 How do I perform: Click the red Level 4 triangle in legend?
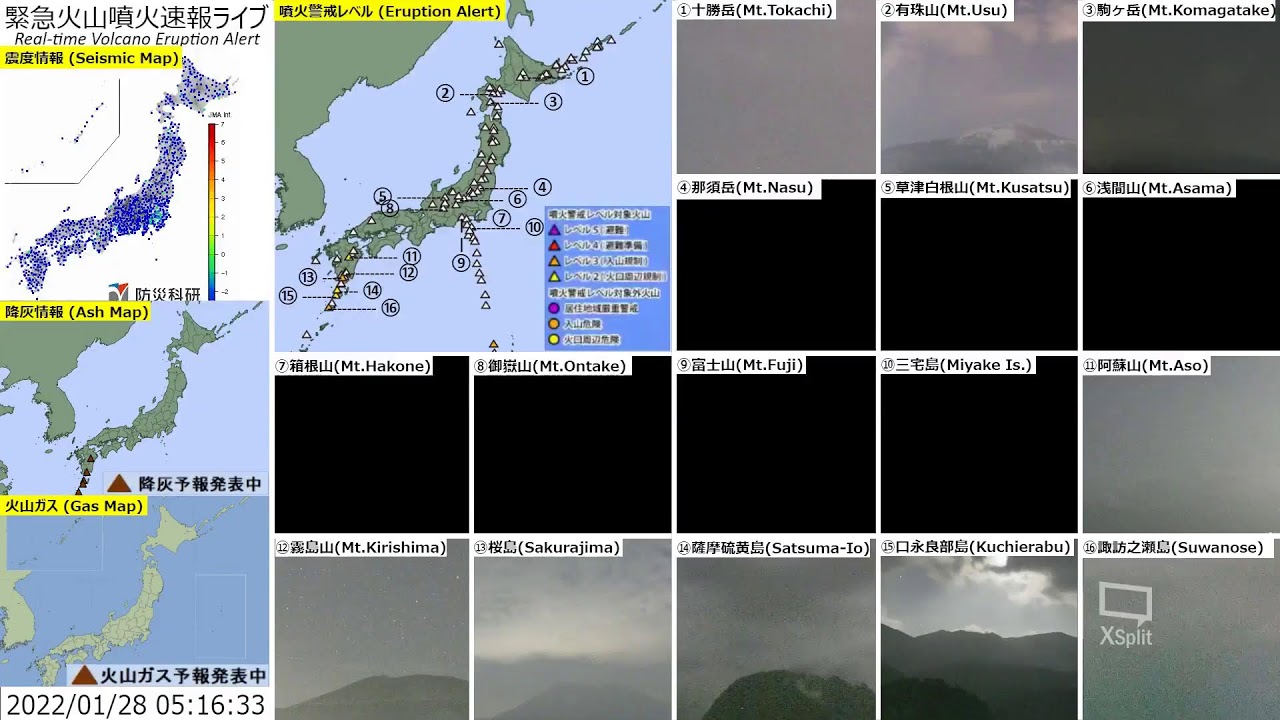coord(553,245)
